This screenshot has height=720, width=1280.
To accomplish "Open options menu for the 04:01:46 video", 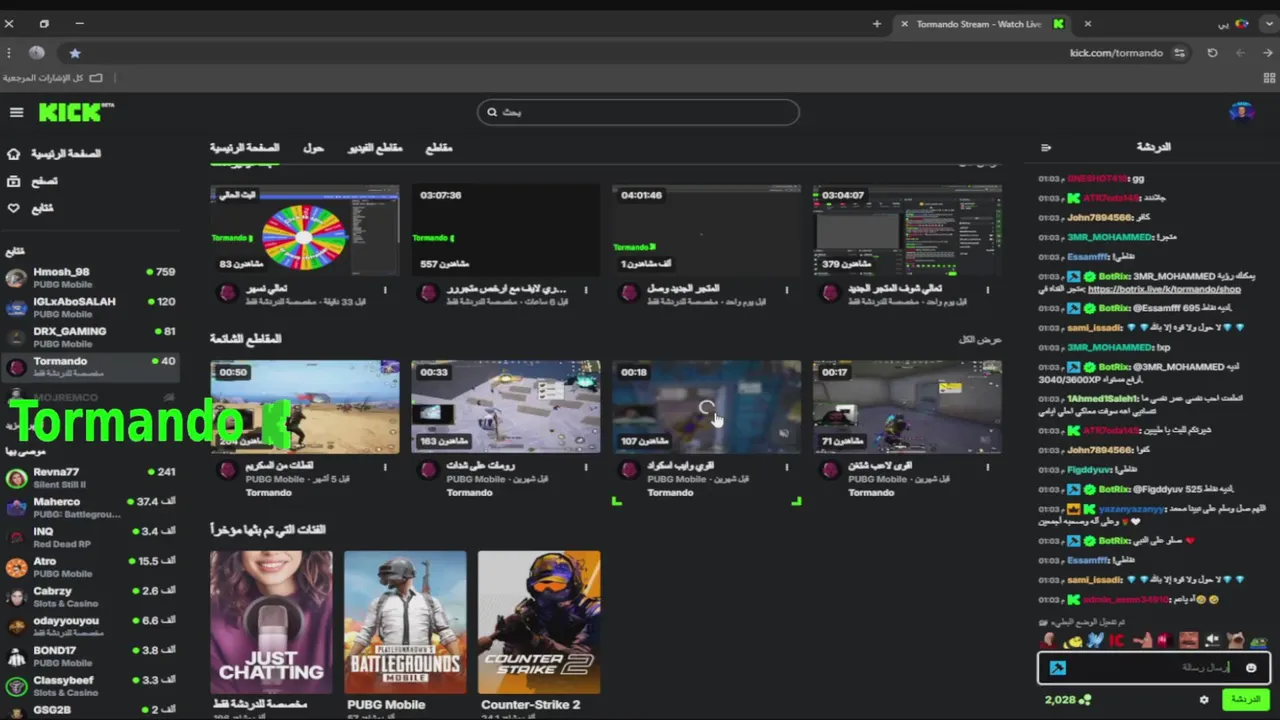I will [x=787, y=291].
